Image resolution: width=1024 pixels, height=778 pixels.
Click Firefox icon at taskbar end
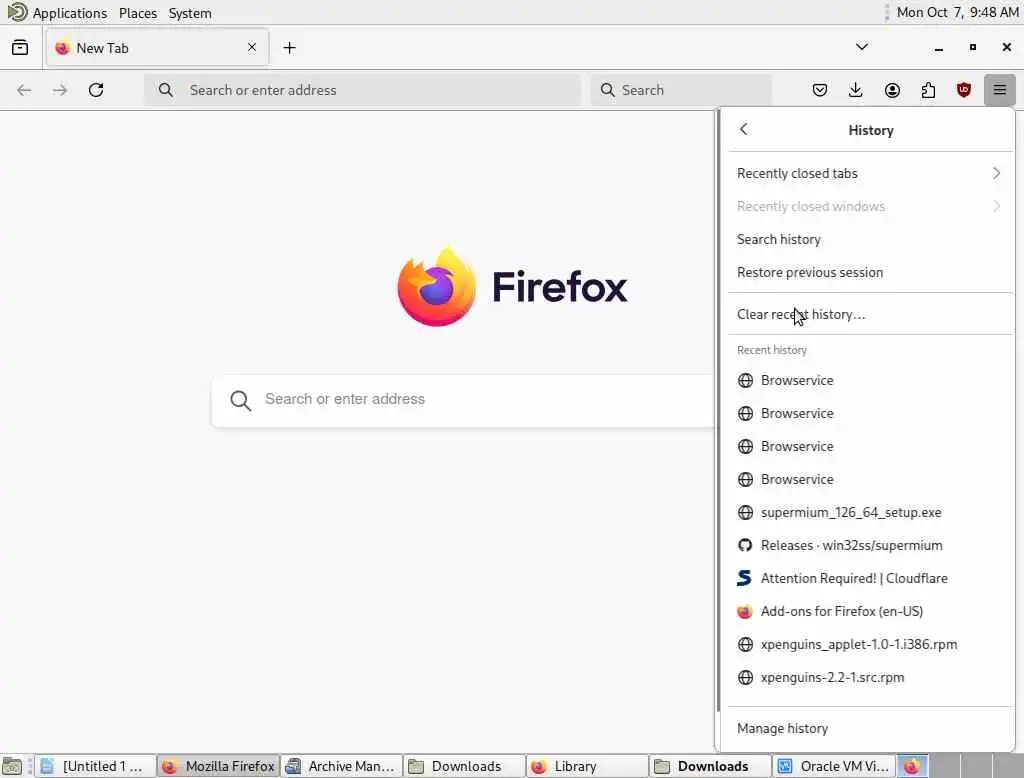[x=912, y=766]
